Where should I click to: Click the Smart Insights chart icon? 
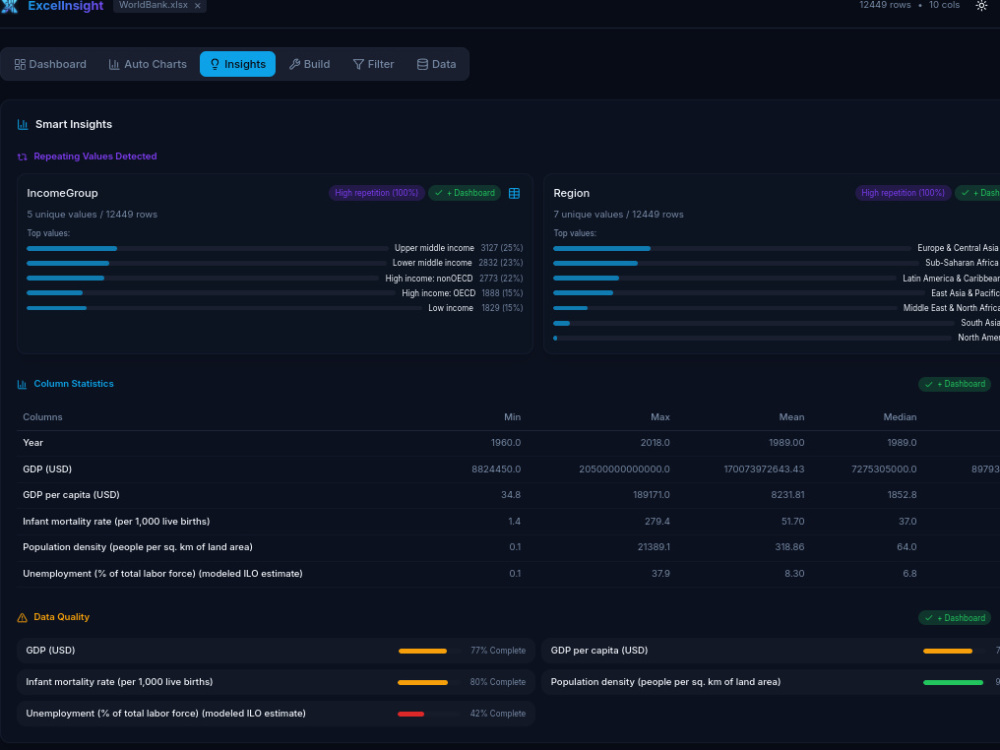pos(23,124)
